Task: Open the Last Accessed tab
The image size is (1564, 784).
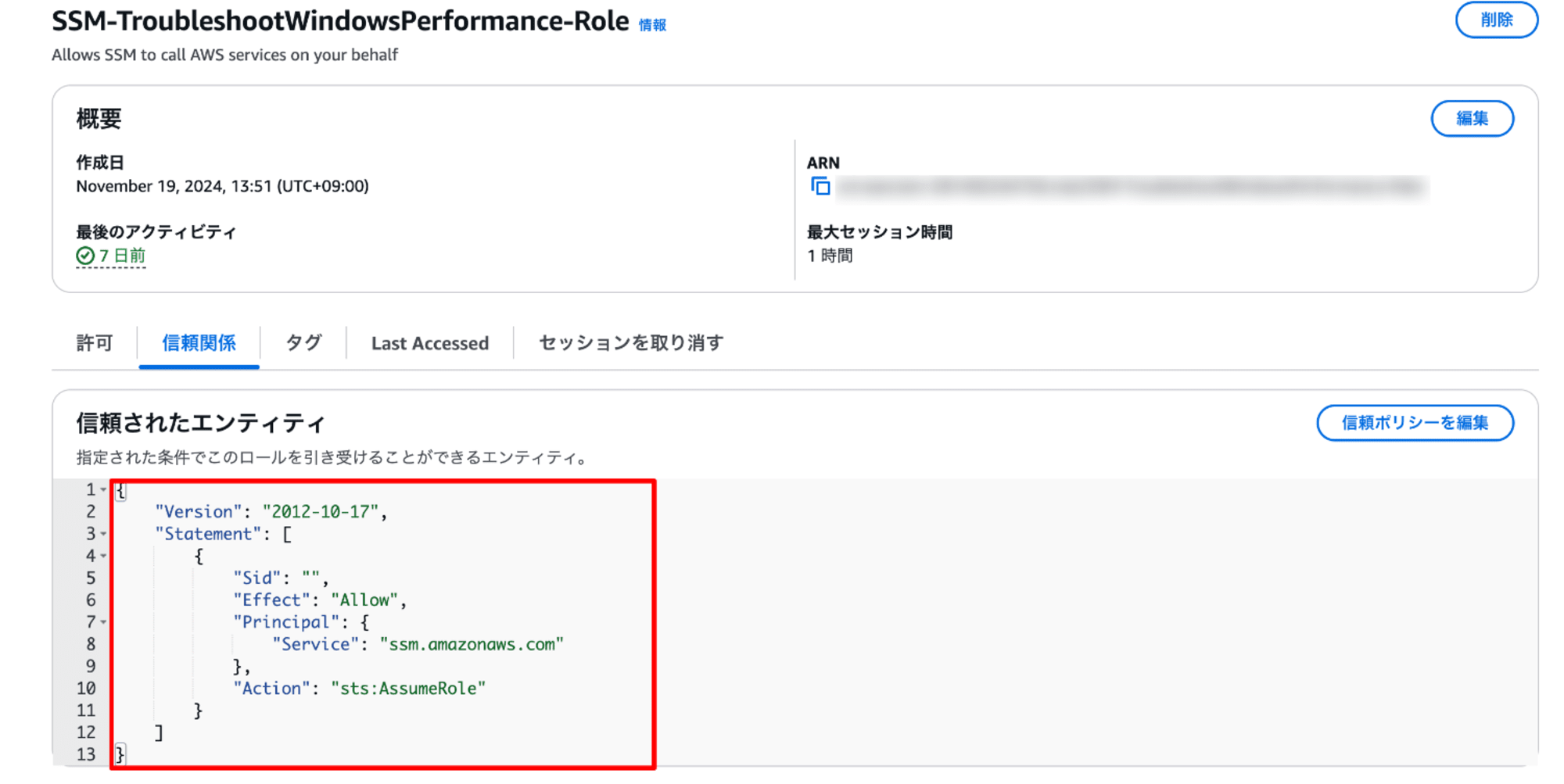Action: point(430,343)
